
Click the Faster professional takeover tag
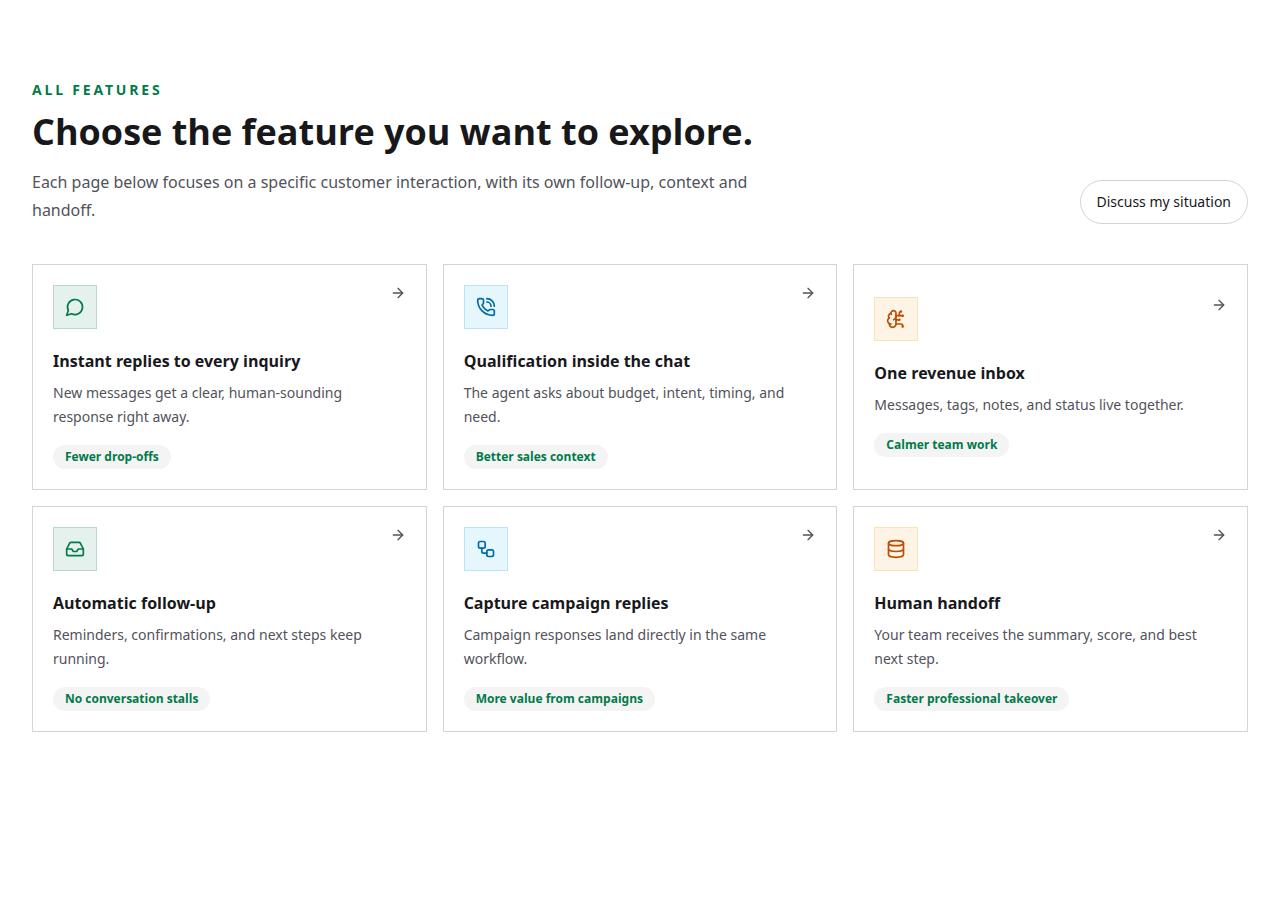(x=971, y=699)
